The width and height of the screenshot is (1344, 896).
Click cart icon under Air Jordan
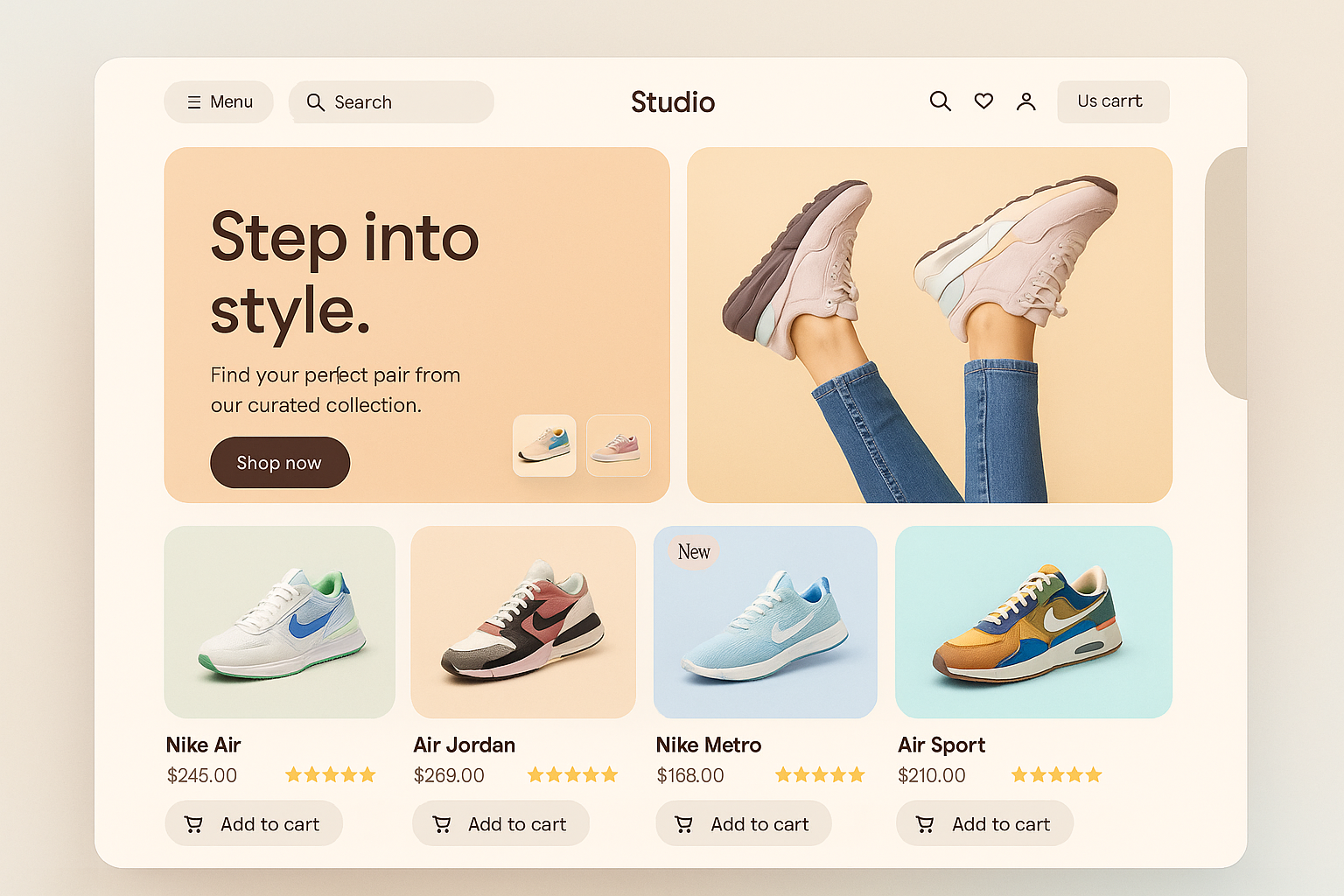pos(442,824)
